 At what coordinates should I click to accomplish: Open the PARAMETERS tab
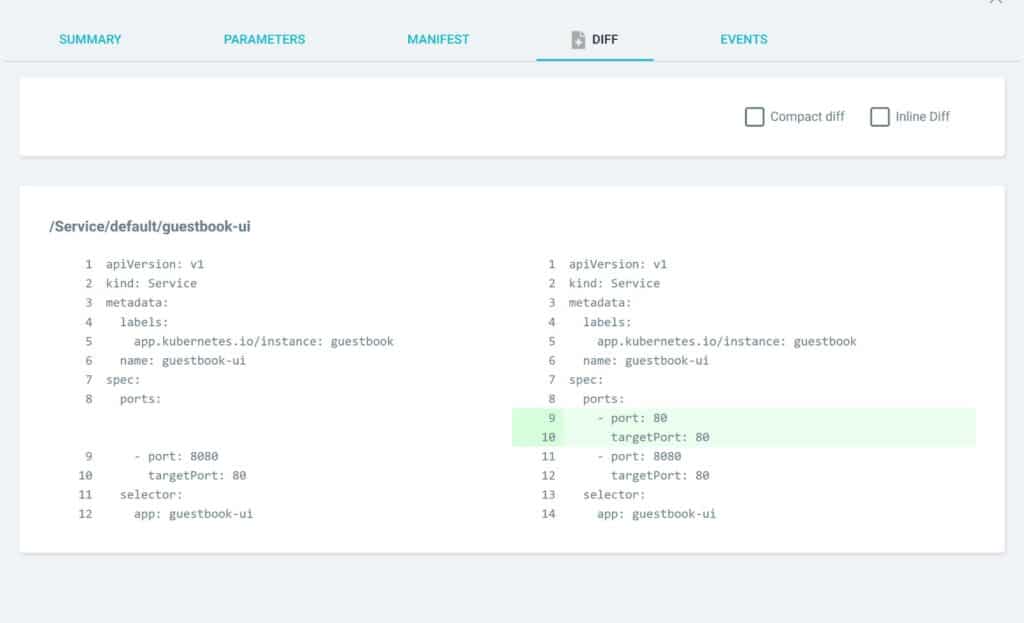pos(264,39)
